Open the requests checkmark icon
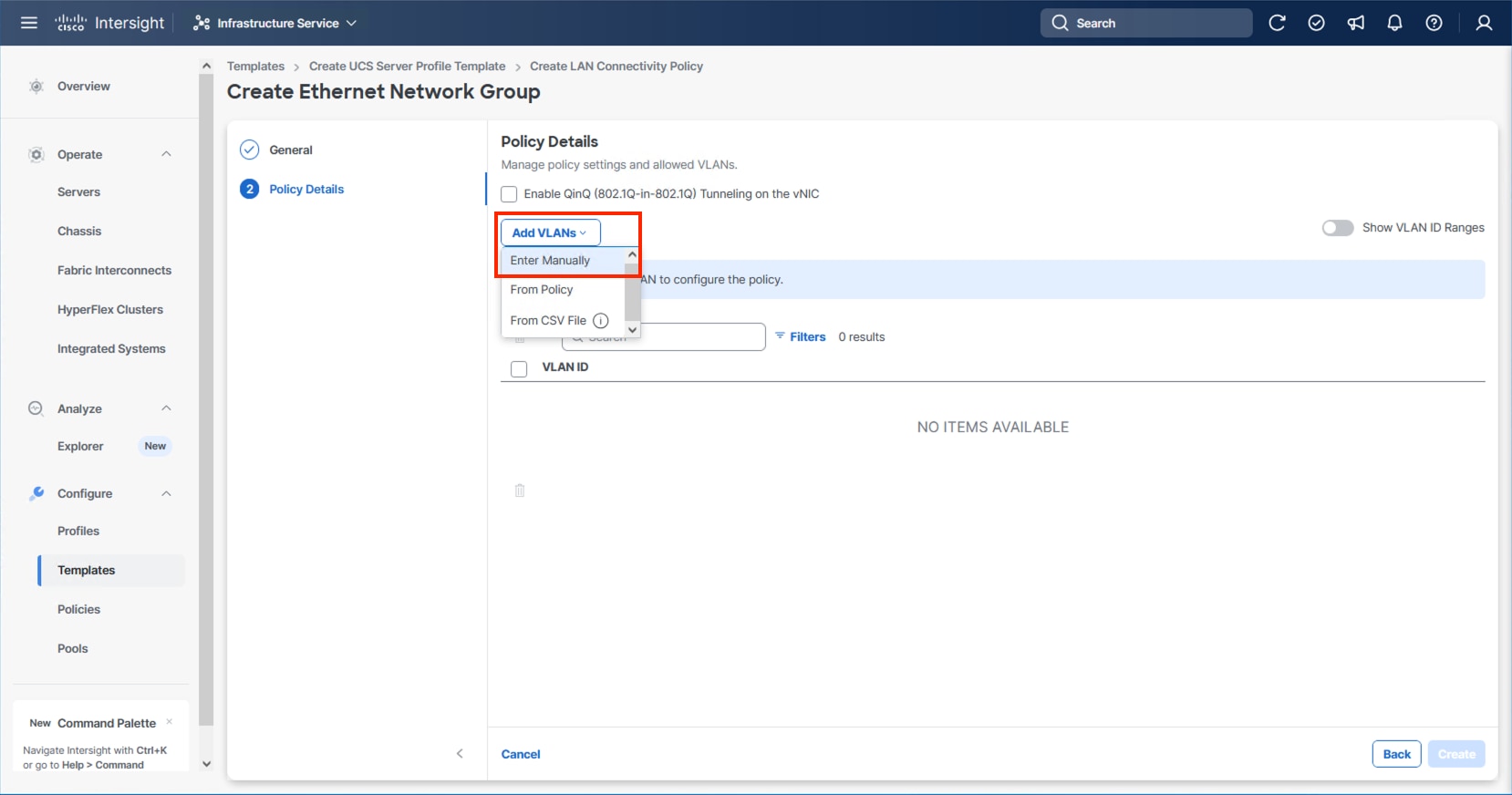The image size is (1512, 795). (1316, 23)
